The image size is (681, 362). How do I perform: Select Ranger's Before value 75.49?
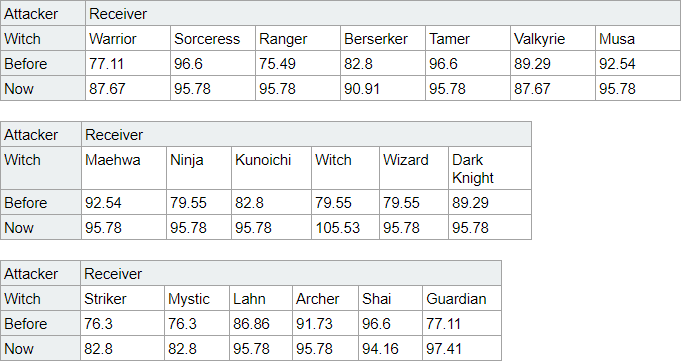click(298, 64)
